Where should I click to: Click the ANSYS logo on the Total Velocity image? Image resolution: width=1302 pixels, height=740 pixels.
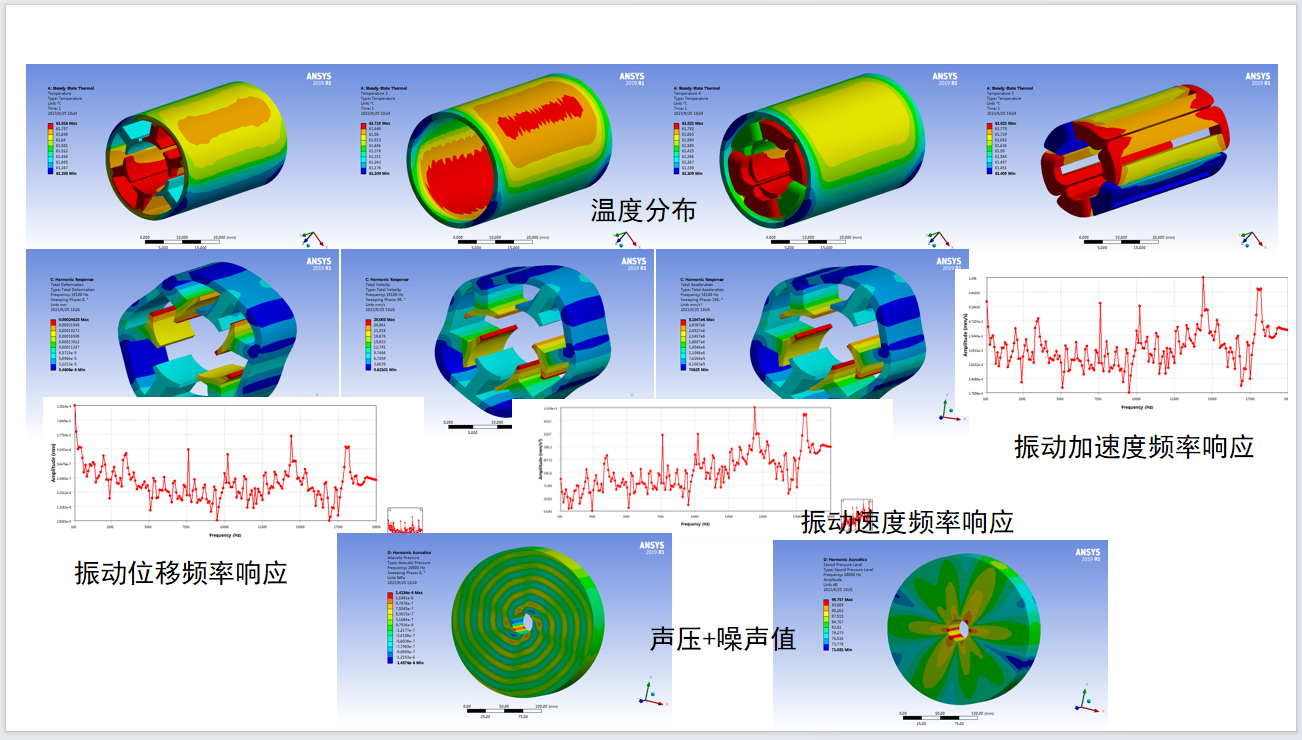[x=632, y=265]
